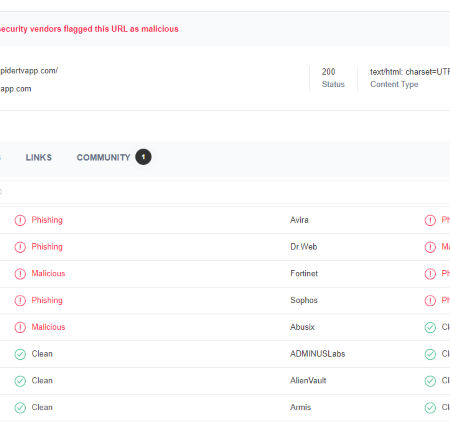Click the Abusix vendor name

pyautogui.click(x=302, y=327)
